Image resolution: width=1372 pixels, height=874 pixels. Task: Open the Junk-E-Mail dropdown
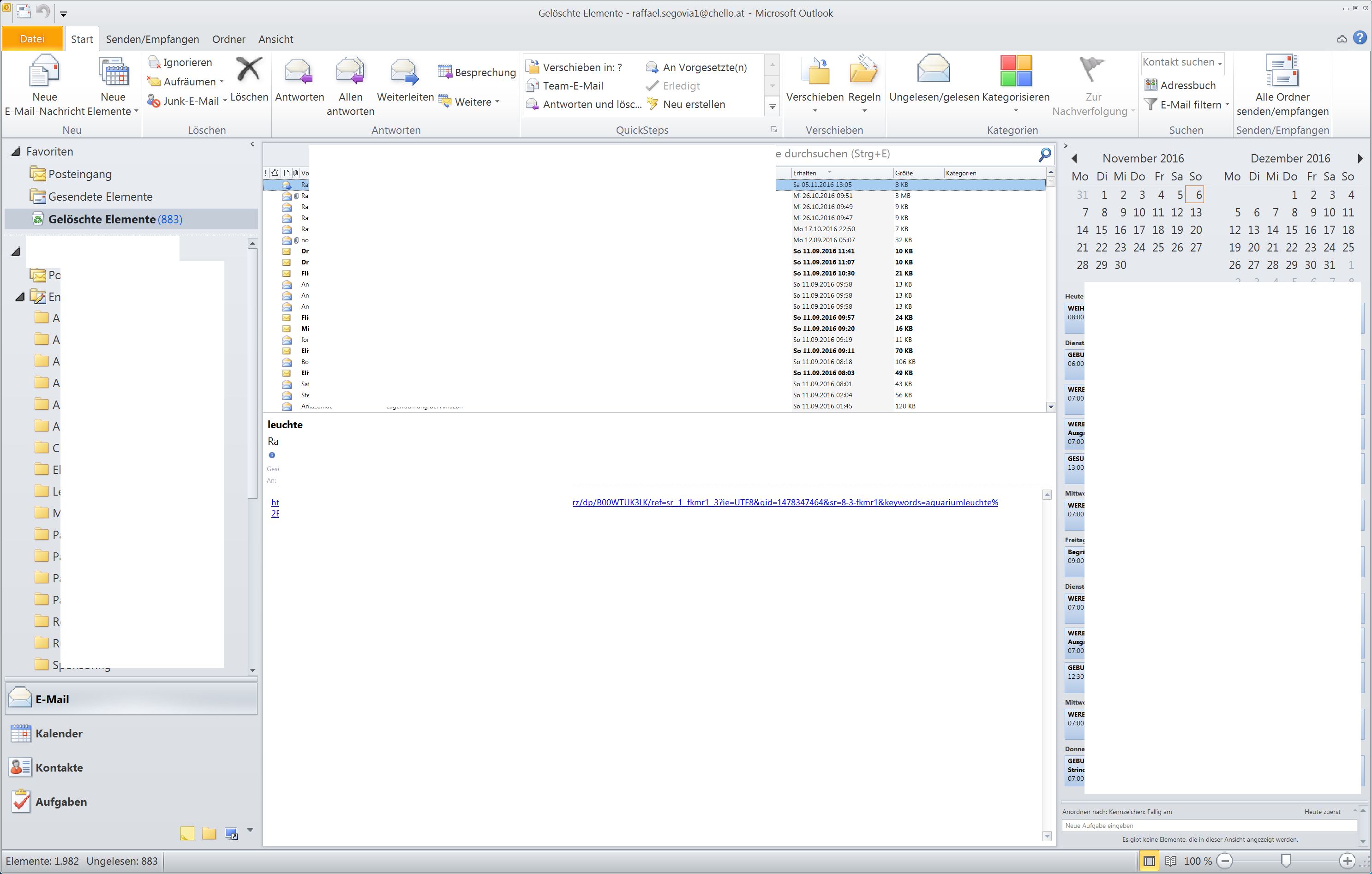tap(224, 102)
